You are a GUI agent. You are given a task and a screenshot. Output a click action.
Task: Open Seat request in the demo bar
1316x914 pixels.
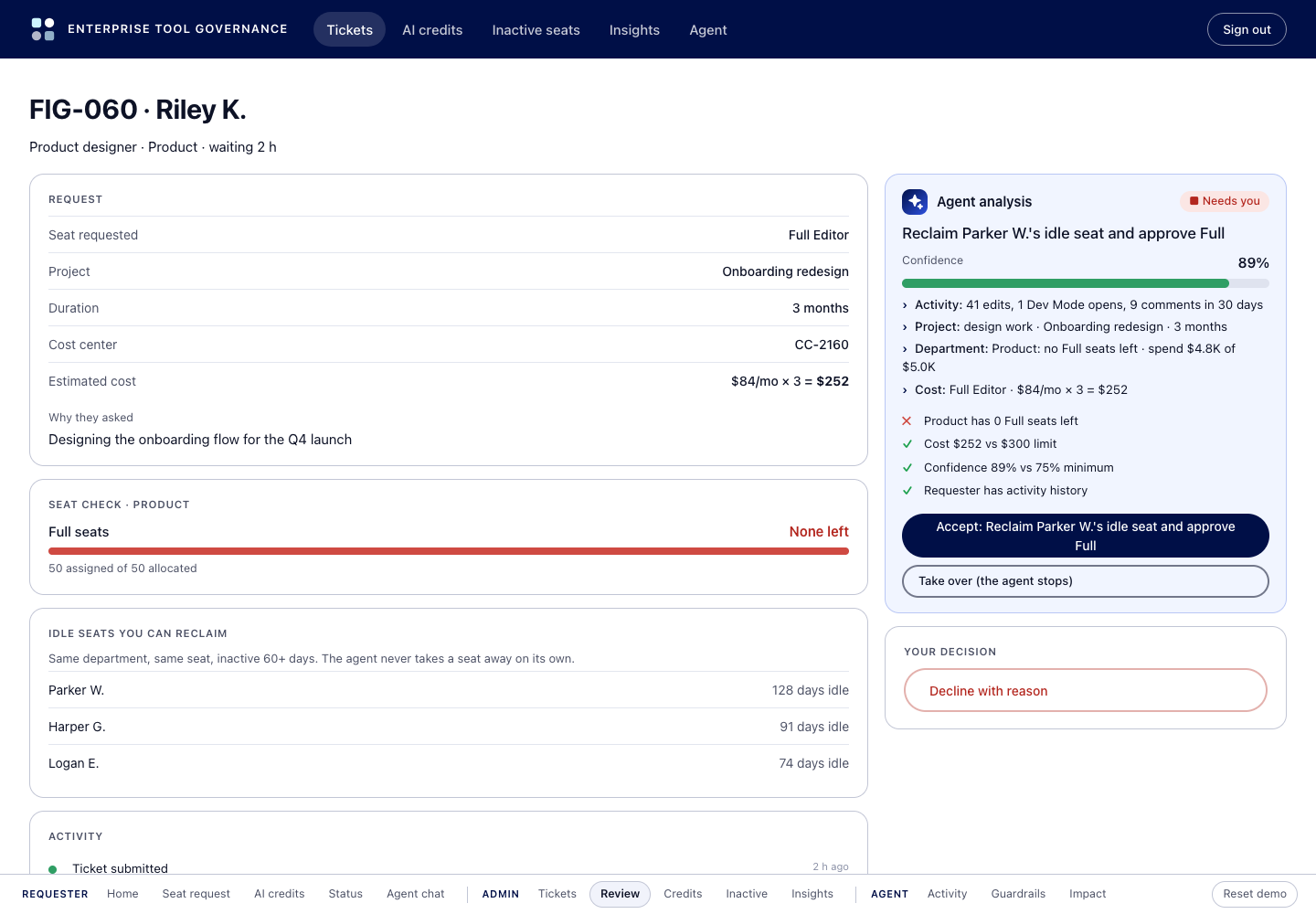[x=196, y=894]
